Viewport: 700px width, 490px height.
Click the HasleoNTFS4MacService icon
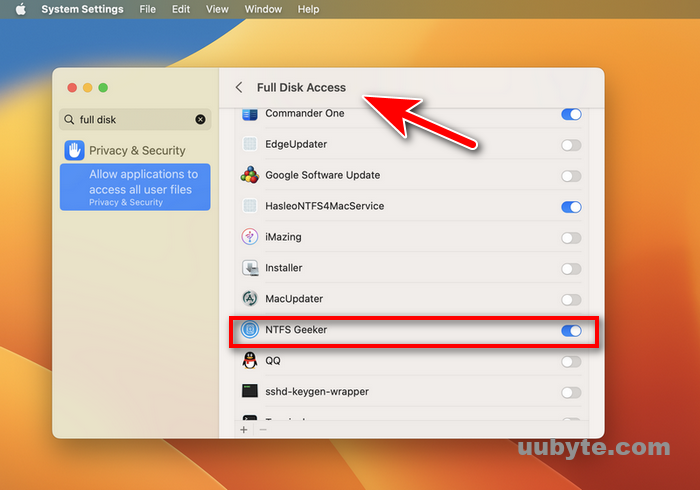click(x=250, y=206)
